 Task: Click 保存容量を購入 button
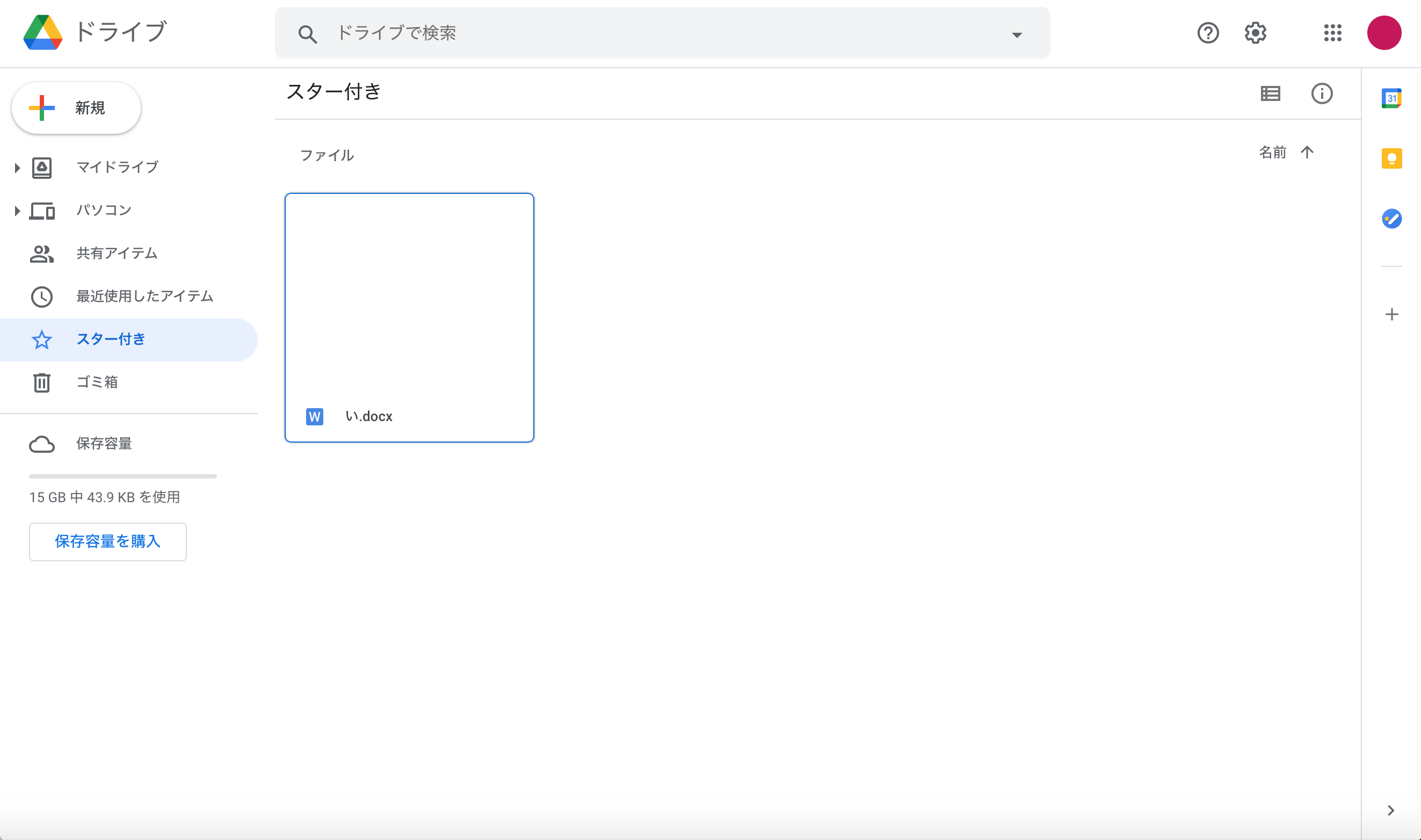pyautogui.click(x=107, y=542)
